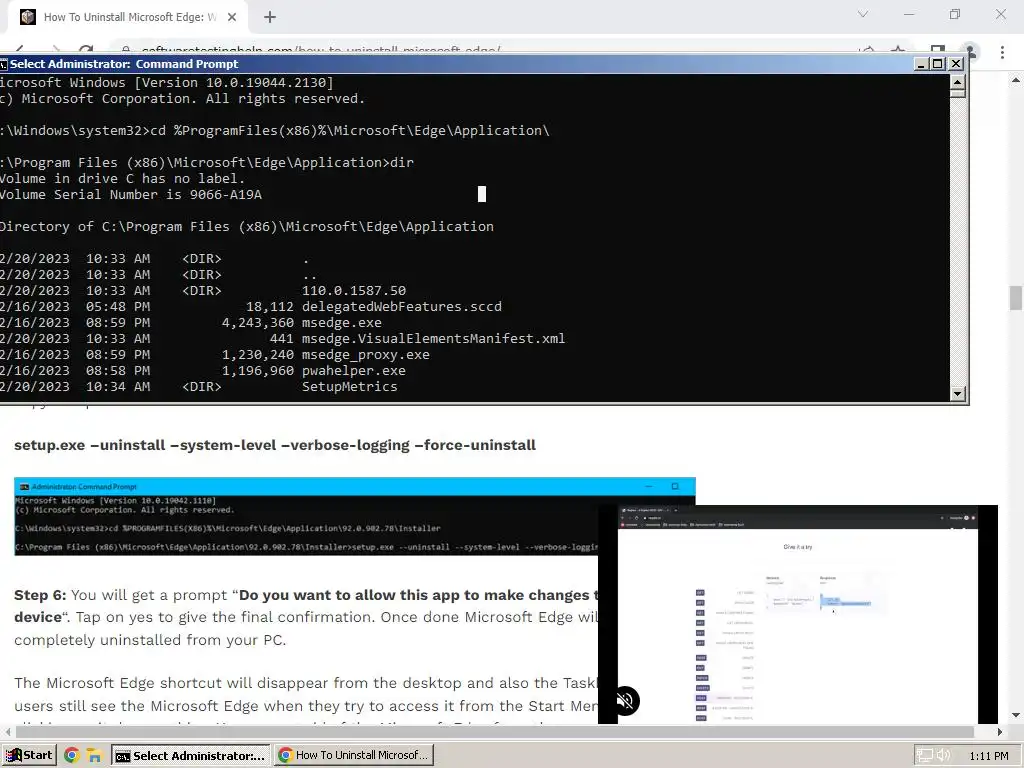Click the Command Prompt title bar system icon
This screenshot has width=1024, height=768.
[3, 64]
